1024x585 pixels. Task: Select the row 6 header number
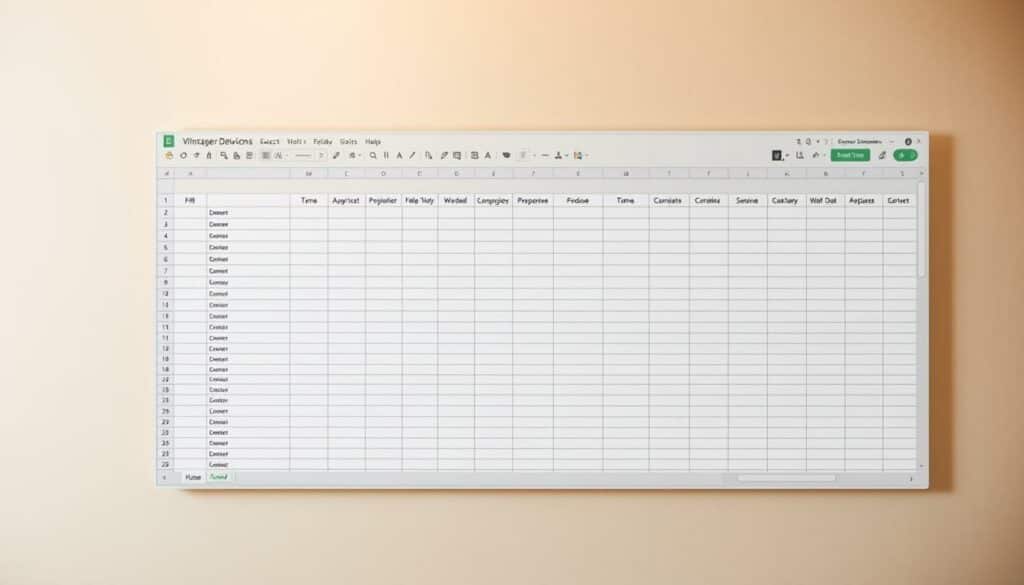[166, 259]
